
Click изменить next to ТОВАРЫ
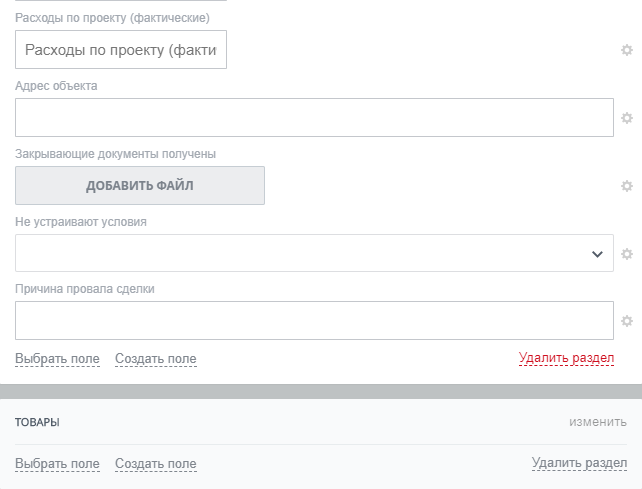598,422
